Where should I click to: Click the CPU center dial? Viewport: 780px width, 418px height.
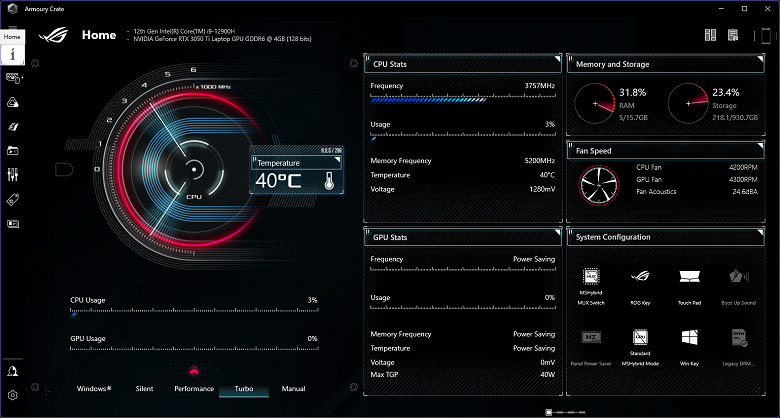click(x=194, y=169)
